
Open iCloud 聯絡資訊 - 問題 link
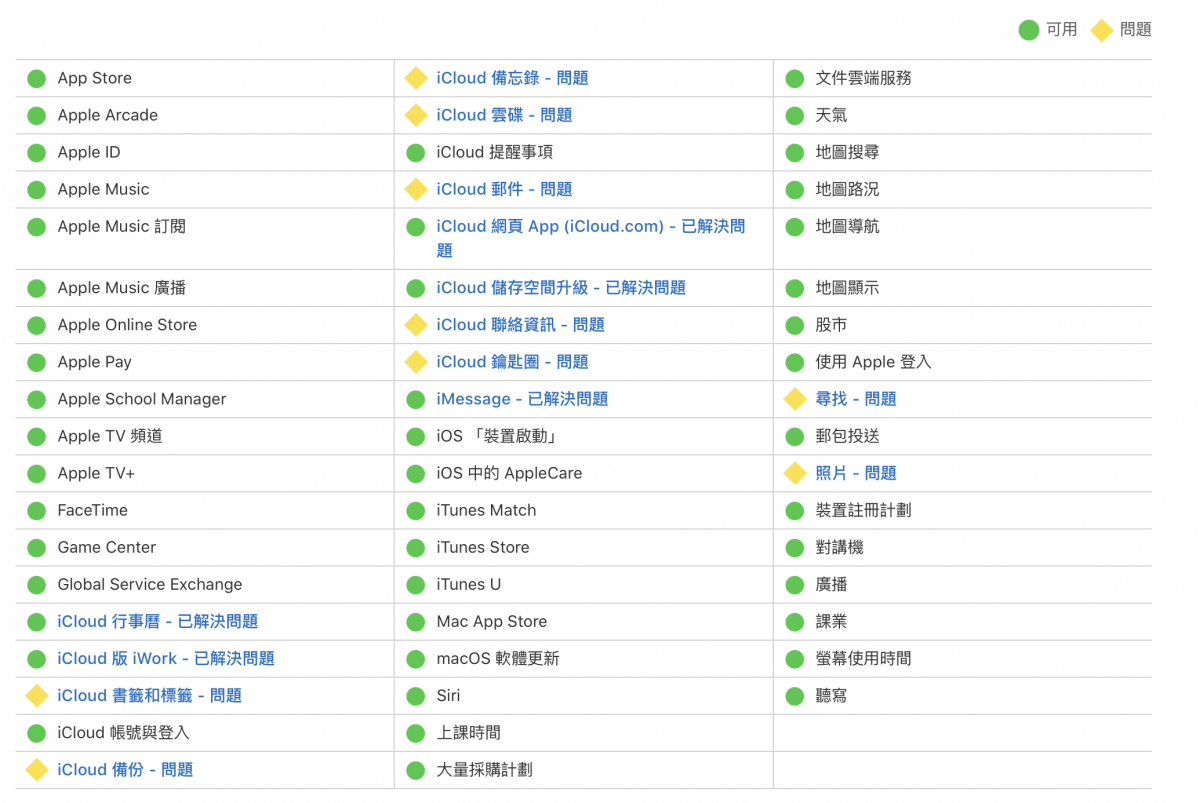pyautogui.click(x=520, y=325)
